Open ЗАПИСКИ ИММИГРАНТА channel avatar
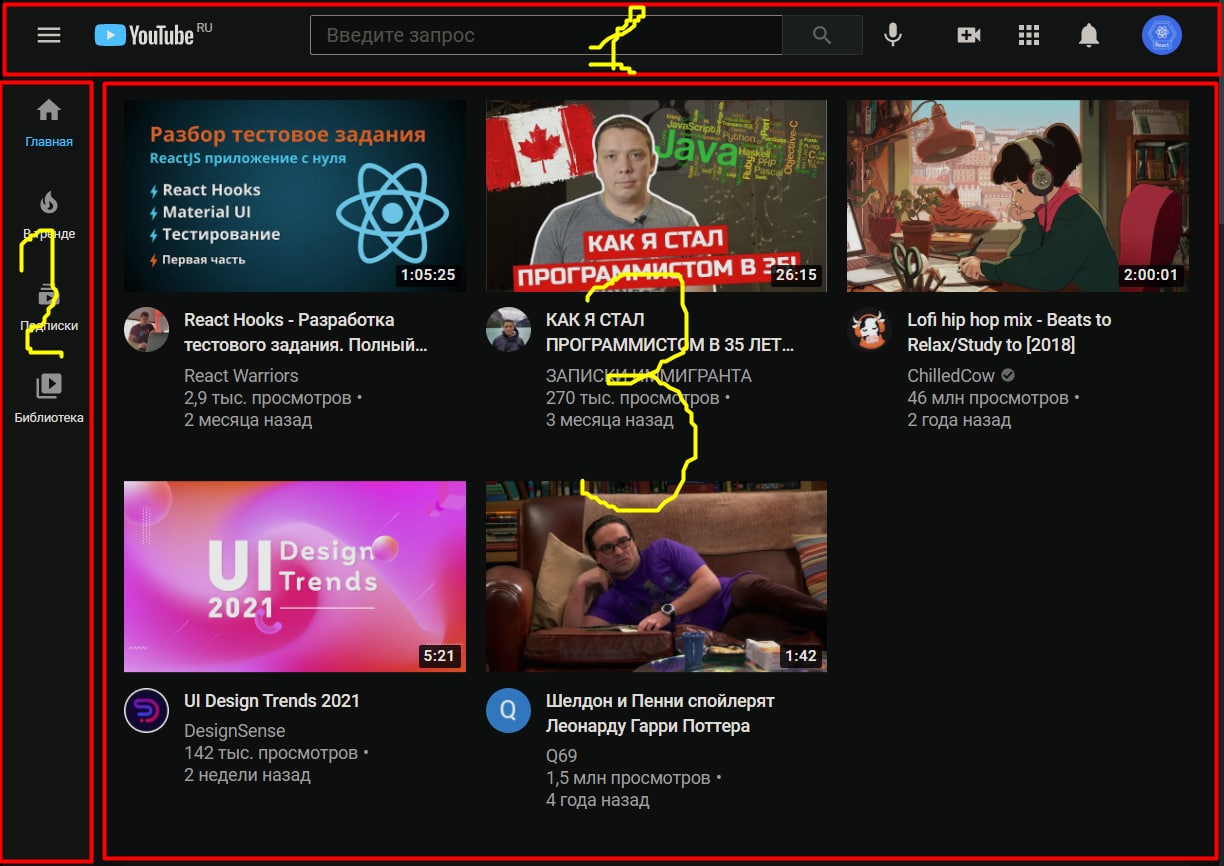 click(508, 329)
